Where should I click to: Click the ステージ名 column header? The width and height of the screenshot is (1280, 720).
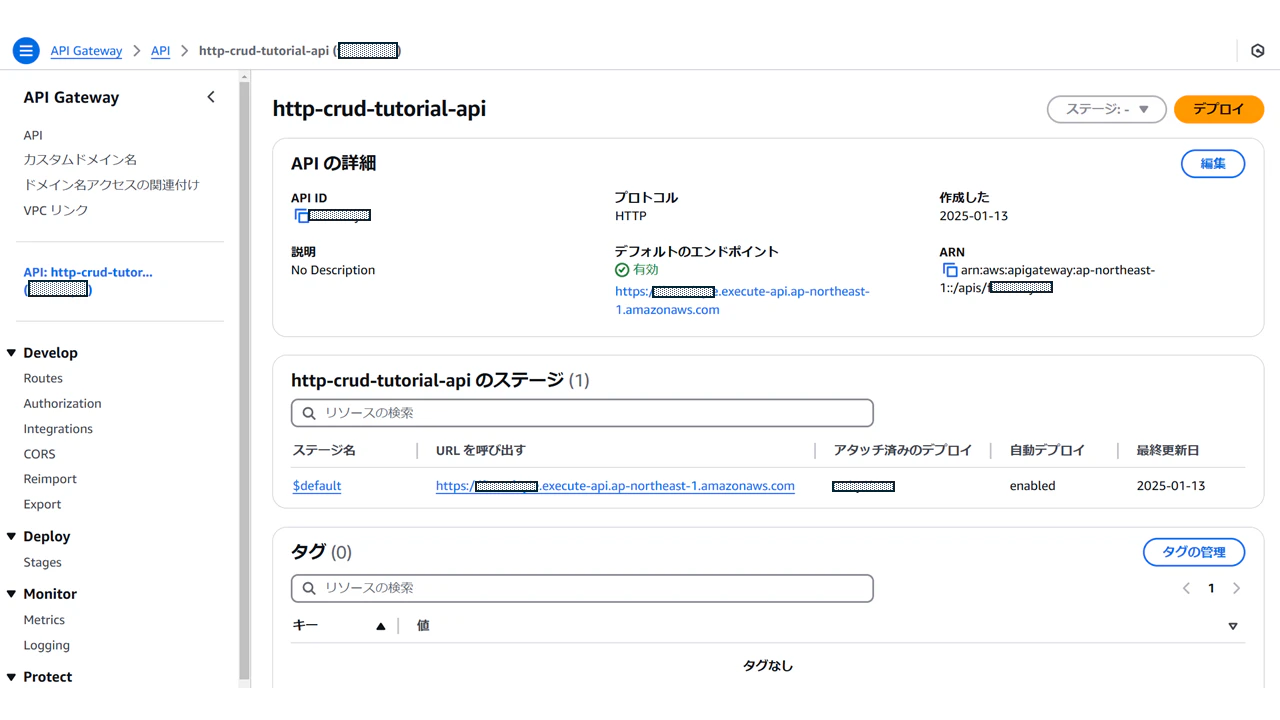click(x=324, y=451)
